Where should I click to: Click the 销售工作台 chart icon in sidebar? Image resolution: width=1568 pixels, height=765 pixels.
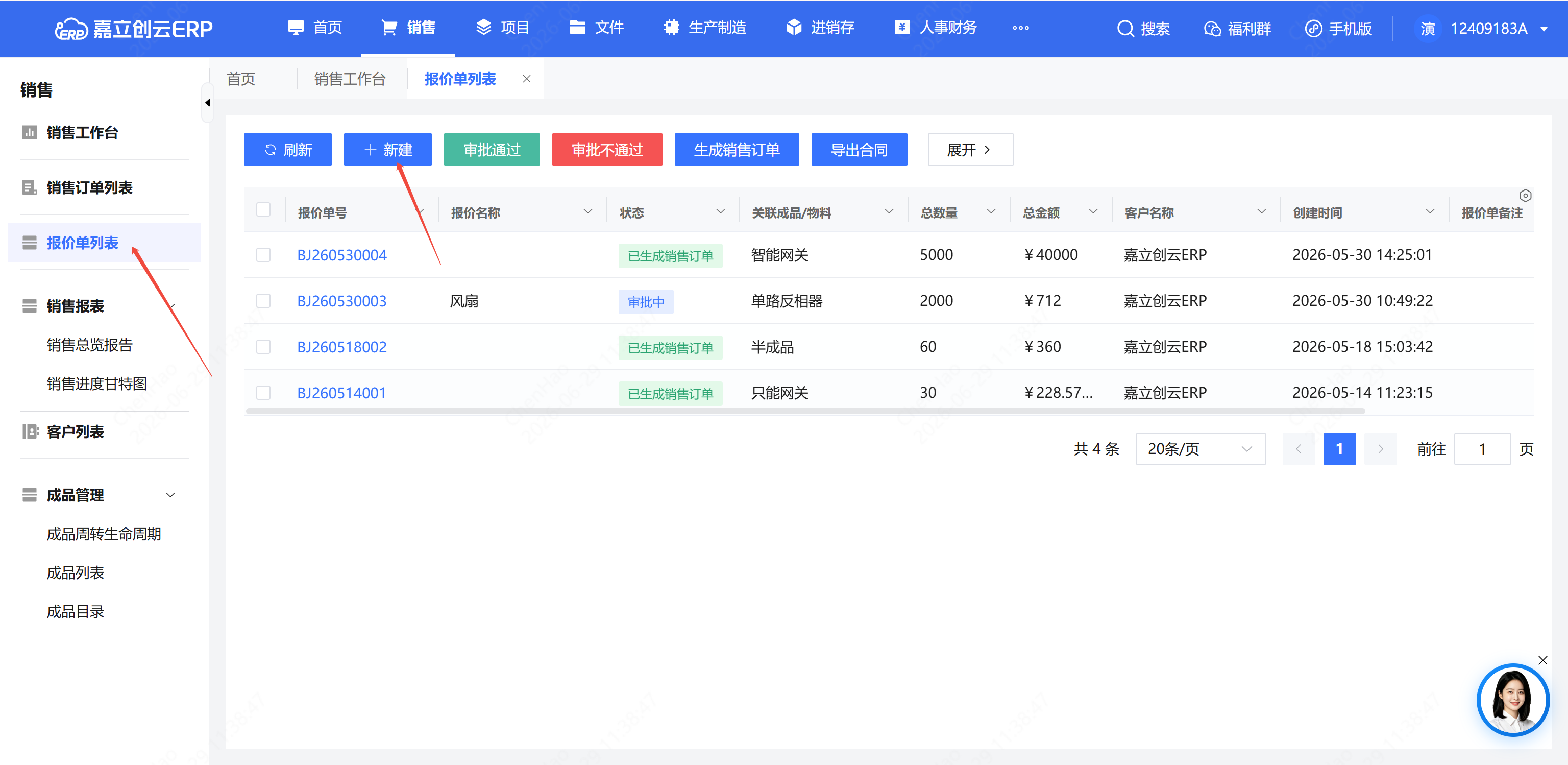point(29,132)
